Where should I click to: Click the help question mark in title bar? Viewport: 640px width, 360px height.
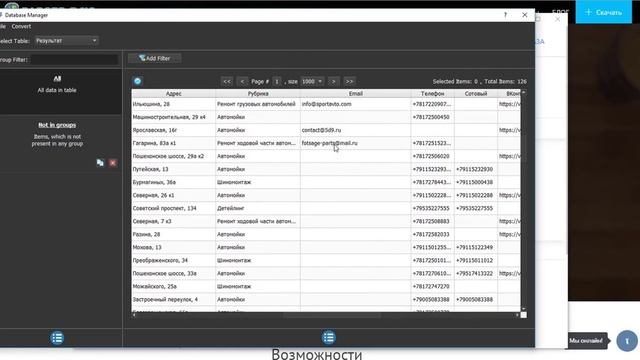click(x=505, y=15)
